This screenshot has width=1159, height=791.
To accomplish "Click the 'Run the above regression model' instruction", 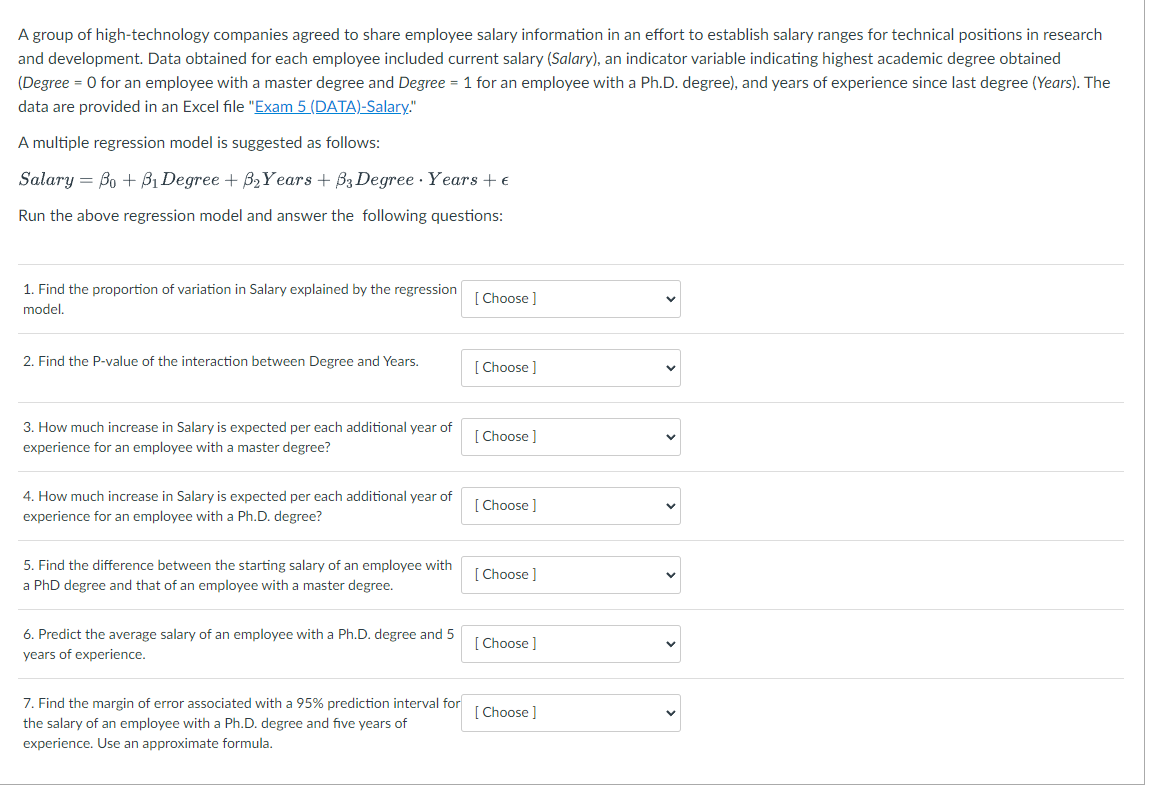I will (260, 216).
